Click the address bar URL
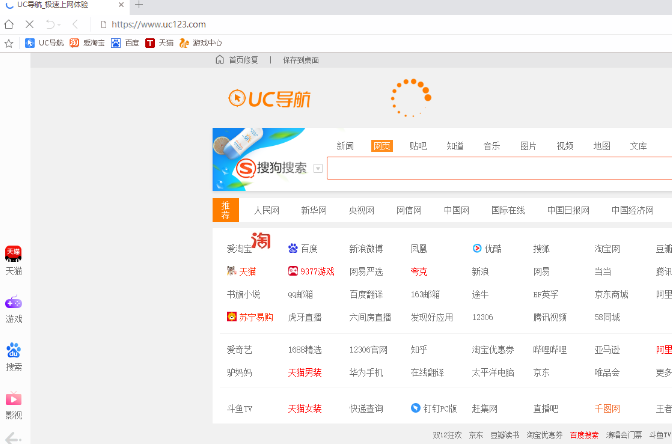Screen dimensions: 672x444 click(x=158, y=24)
